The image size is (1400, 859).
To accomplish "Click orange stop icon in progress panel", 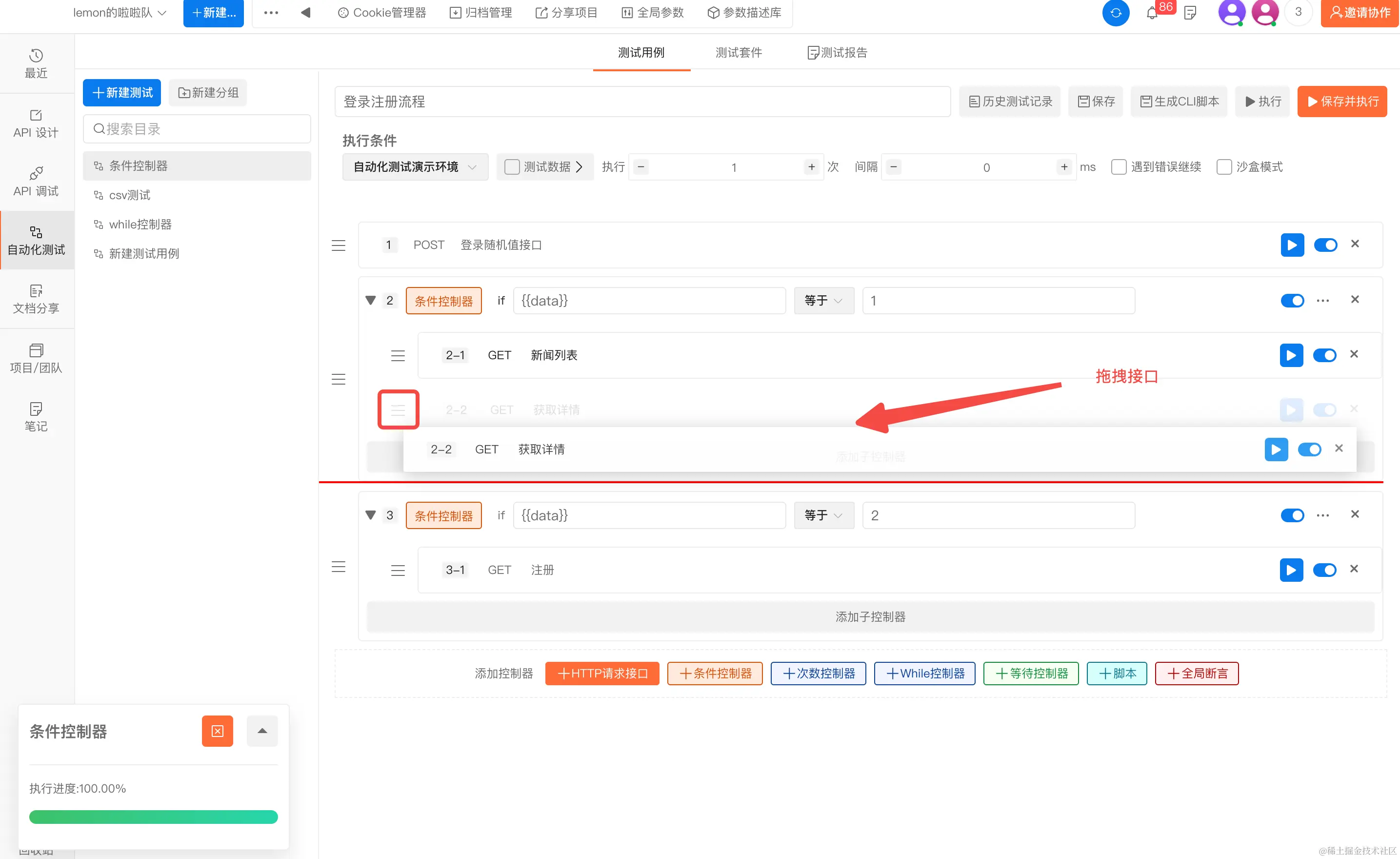I will (x=217, y=731).
